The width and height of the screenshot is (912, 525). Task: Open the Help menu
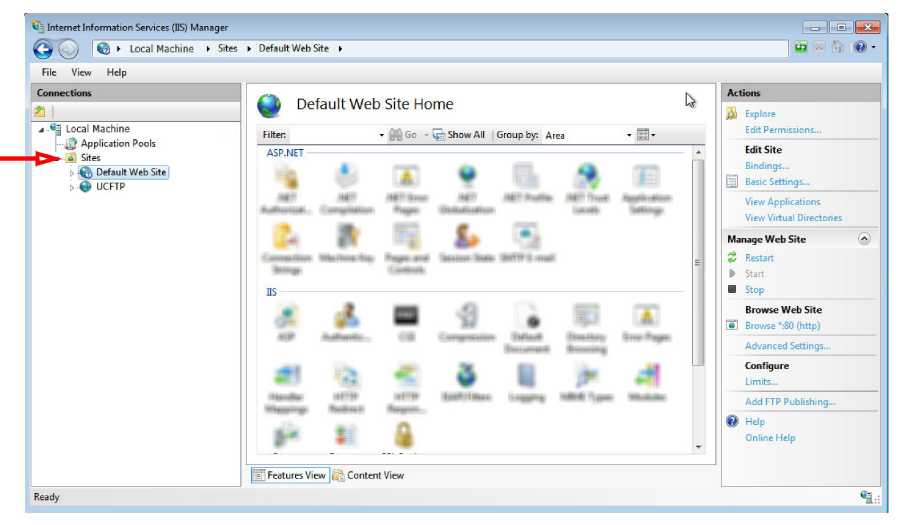(x=116, y=72)
